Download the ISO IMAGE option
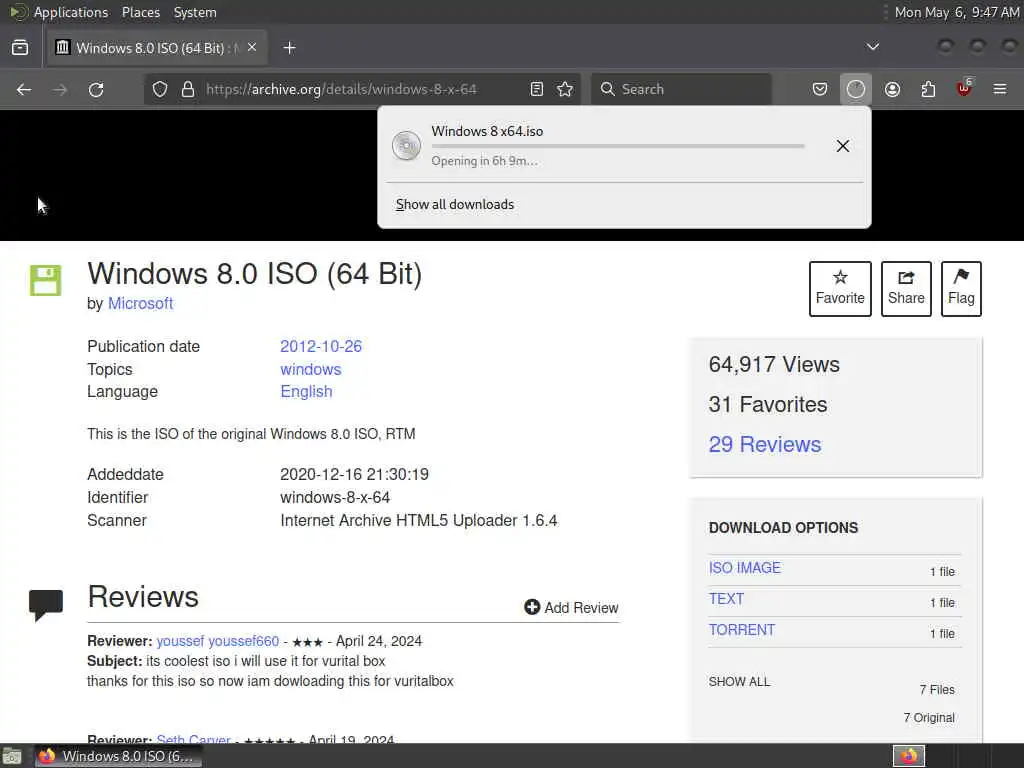 tap(744, 568)
